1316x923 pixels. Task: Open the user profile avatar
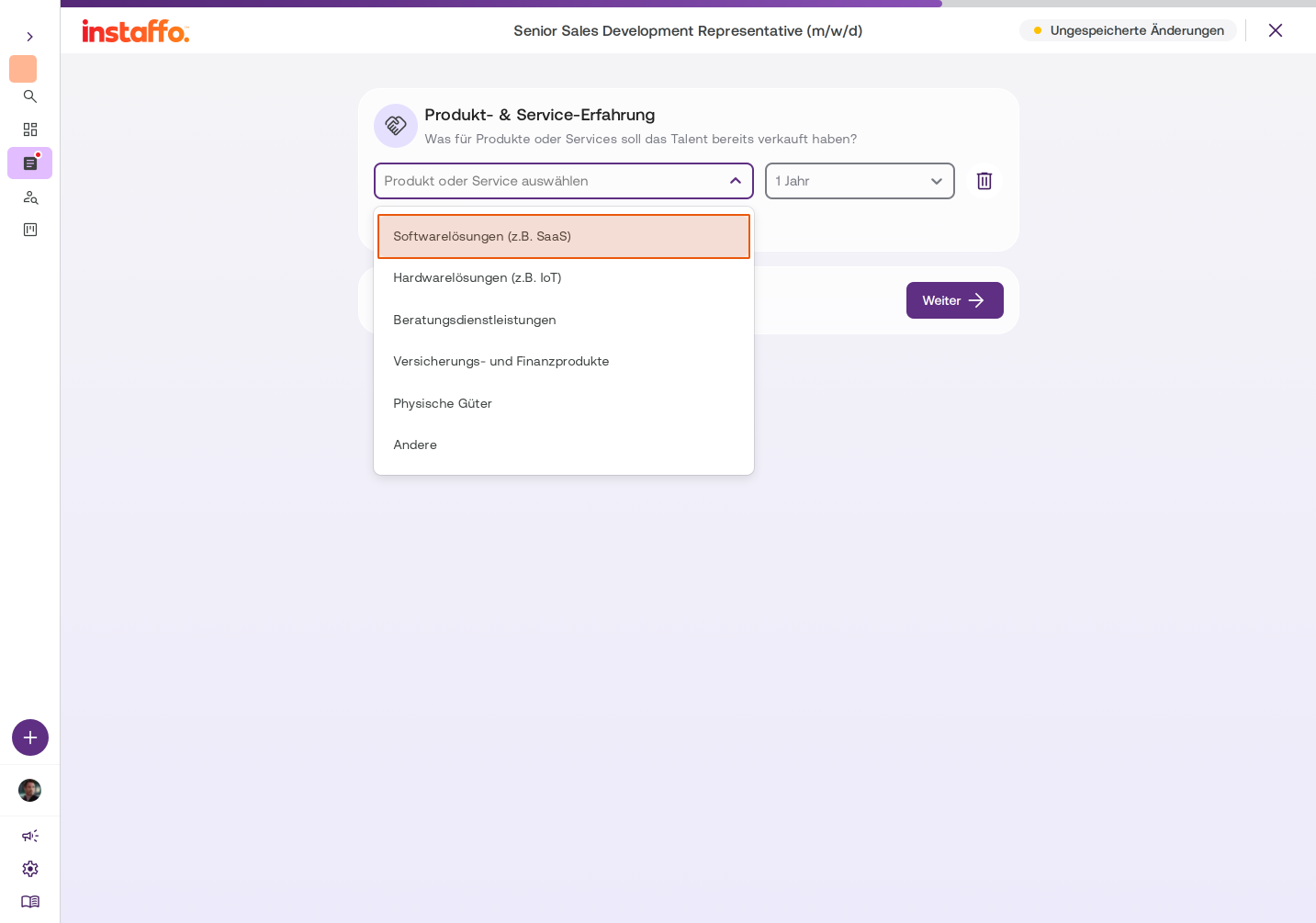pyautogui.click(x=30, y=791)
